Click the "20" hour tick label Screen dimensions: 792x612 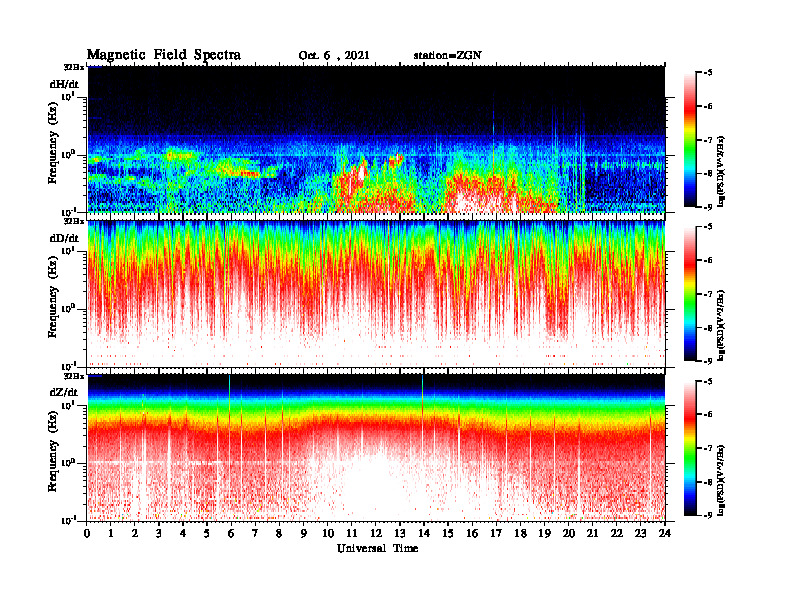(x=568, y=533)
